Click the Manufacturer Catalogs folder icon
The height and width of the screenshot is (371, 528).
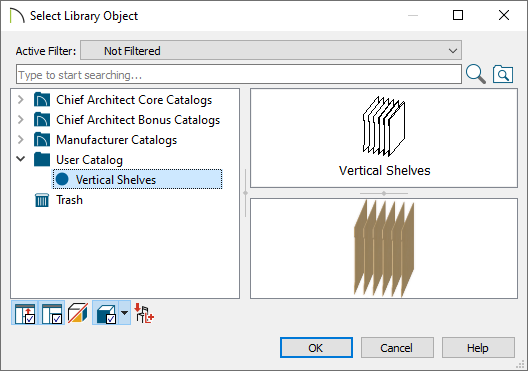tap(42, 140)
